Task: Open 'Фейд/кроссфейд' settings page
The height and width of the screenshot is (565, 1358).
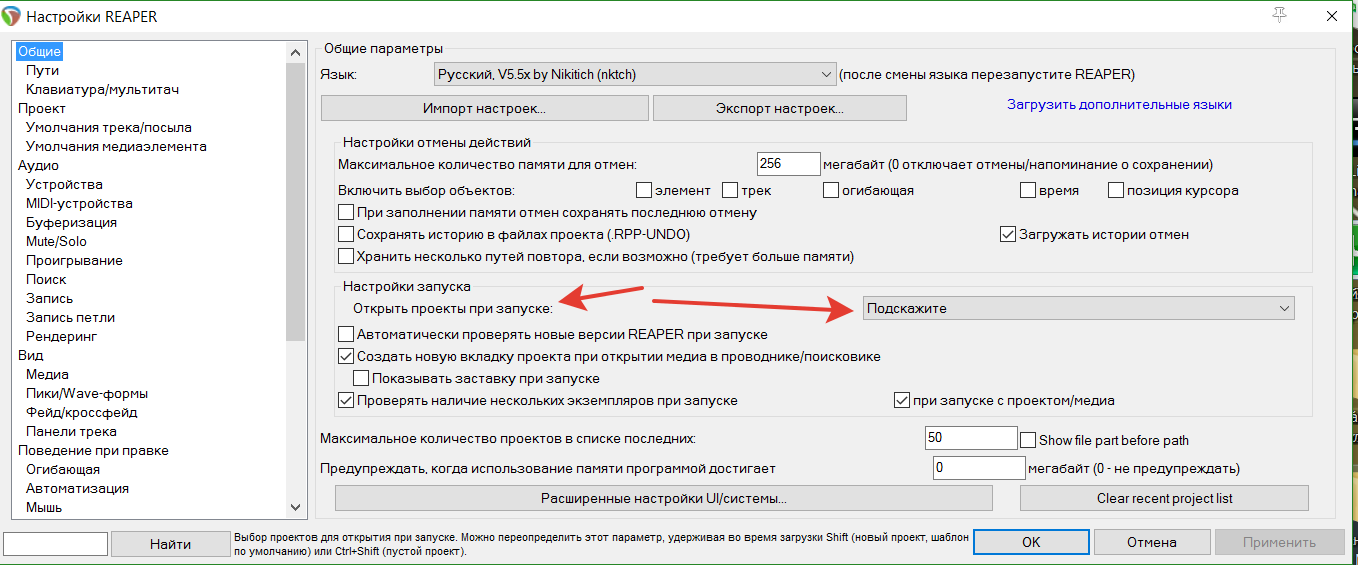Action: 81,412
